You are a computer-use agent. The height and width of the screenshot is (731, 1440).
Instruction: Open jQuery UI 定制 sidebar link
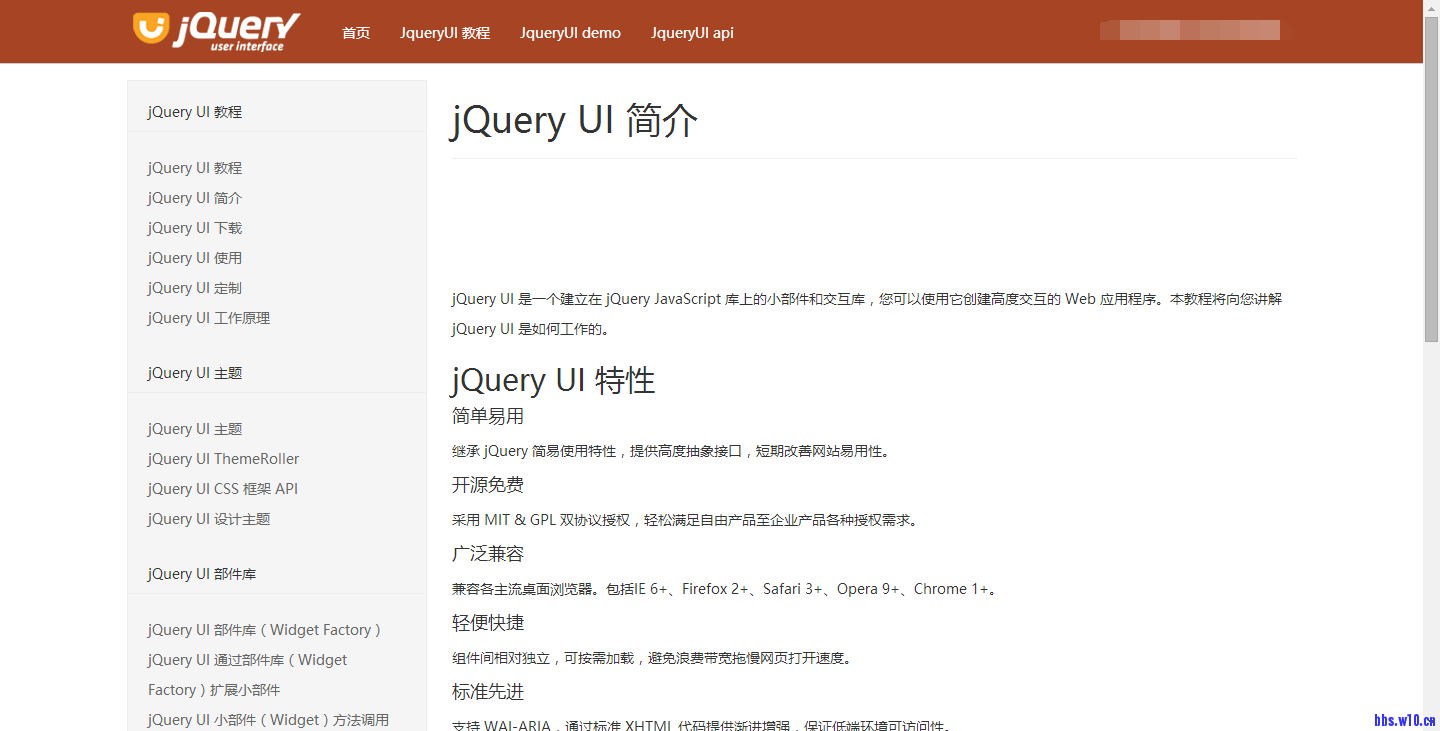[195, 288]
